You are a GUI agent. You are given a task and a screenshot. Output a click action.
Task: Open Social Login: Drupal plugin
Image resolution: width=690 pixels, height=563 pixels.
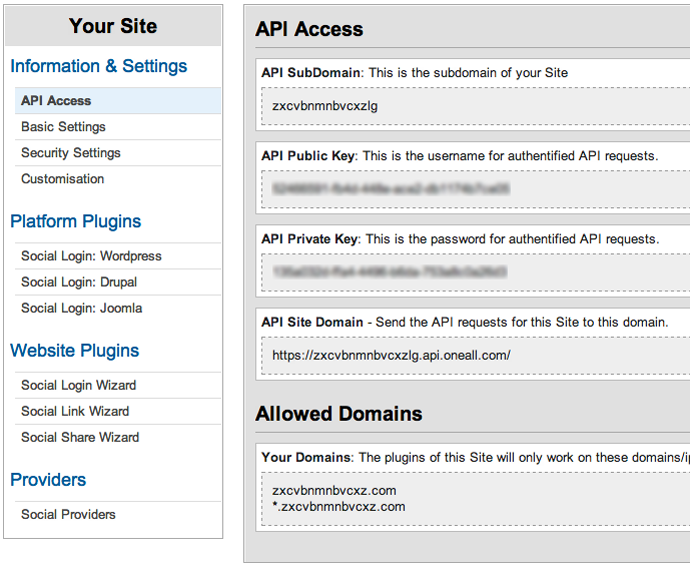coord(79,282)
